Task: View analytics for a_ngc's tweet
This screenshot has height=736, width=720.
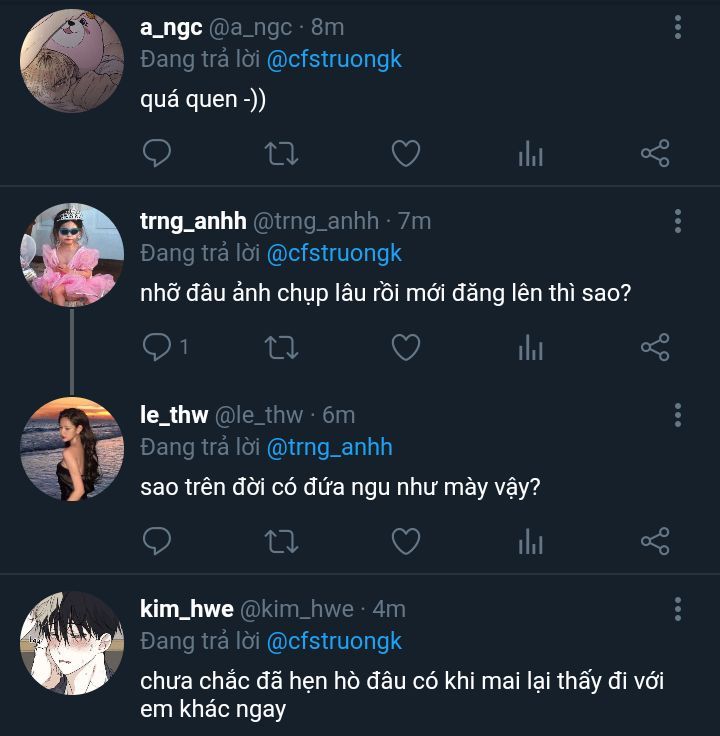Action: click(x=530, y=153)
